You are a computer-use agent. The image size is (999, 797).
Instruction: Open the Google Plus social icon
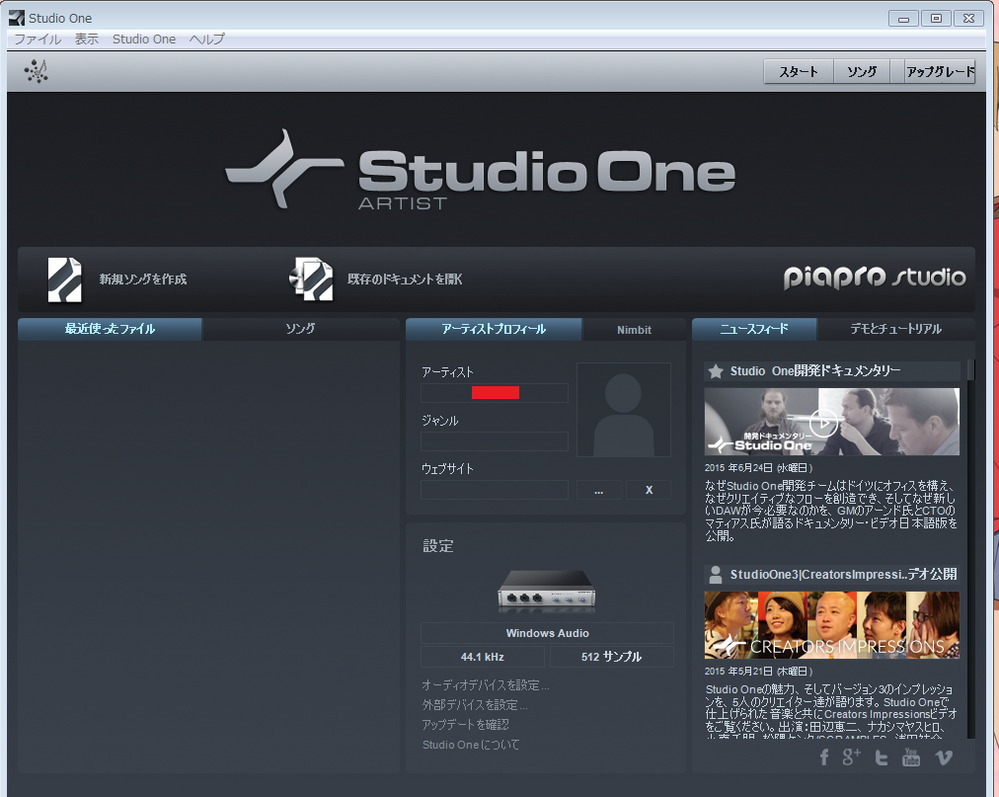(x=851, y=756)
